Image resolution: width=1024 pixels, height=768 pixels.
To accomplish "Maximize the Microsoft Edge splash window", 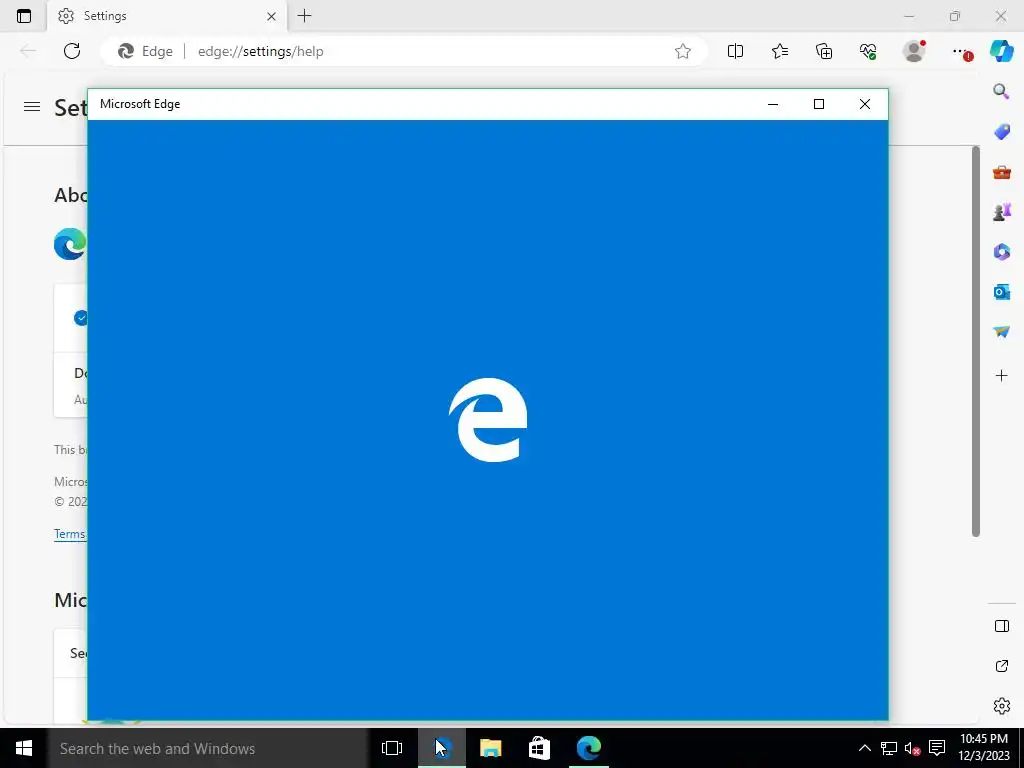I will (818, 104).
